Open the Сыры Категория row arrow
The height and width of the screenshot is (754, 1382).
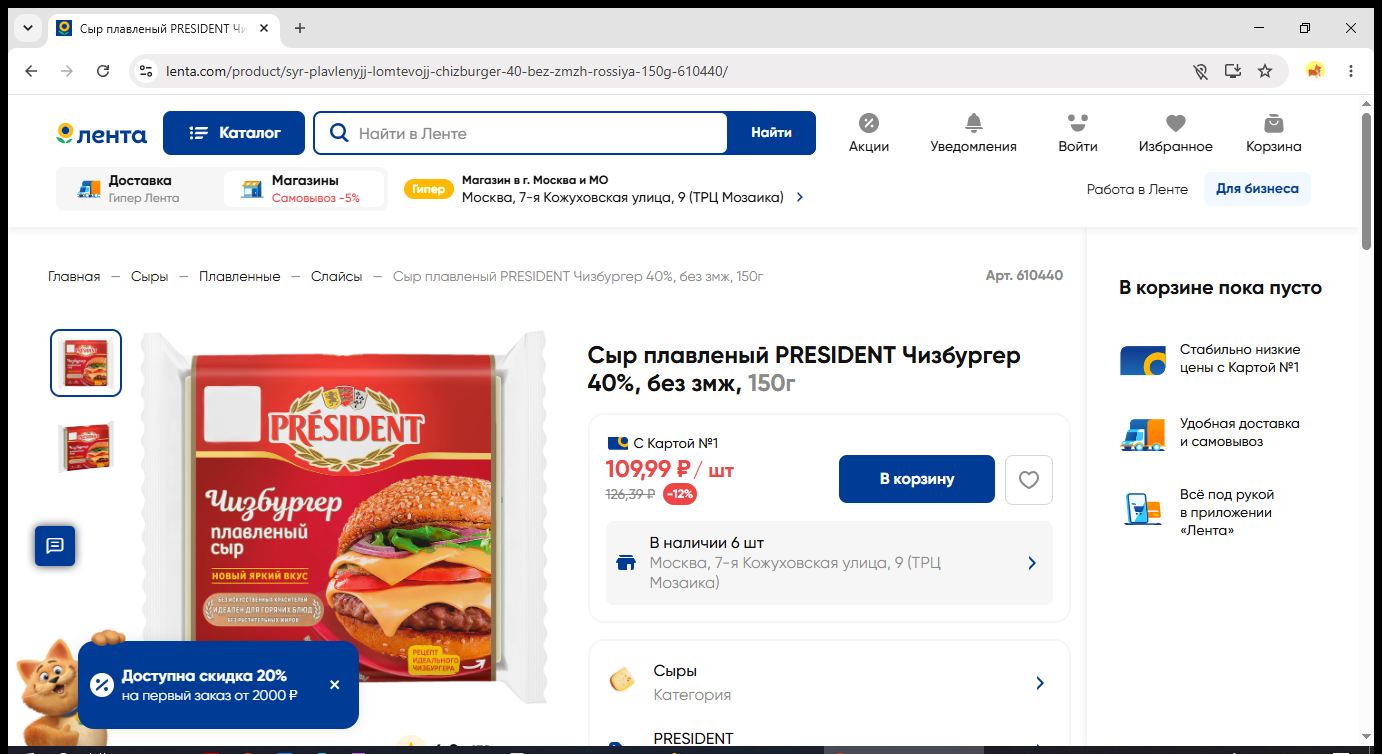1040,683
